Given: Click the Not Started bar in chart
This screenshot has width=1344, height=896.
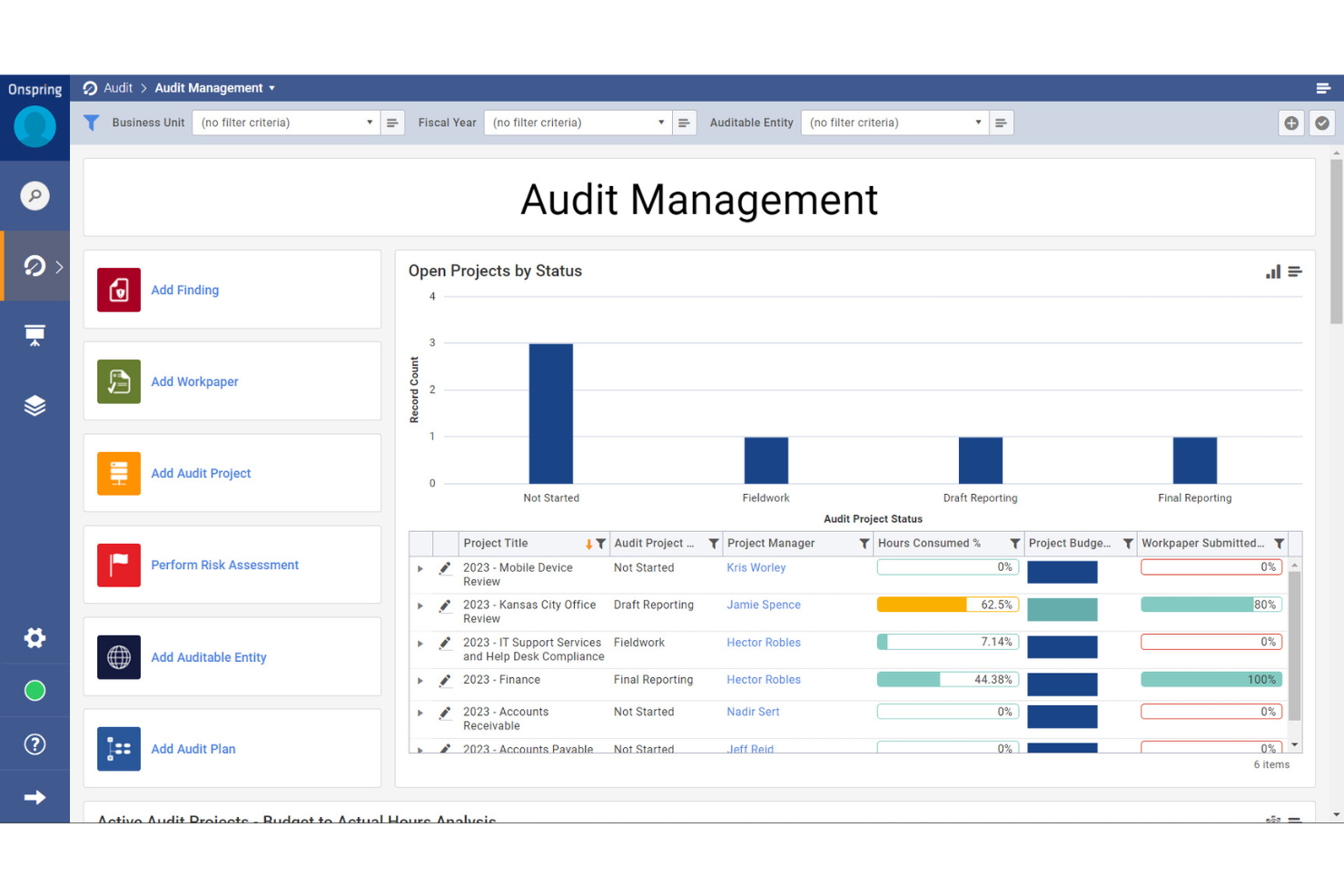Looking at the screenshot, I should [551, 413].
